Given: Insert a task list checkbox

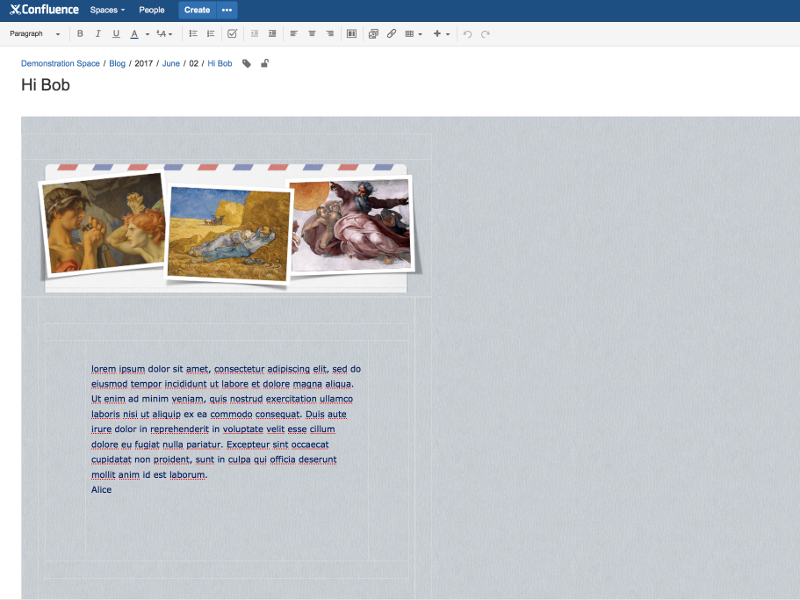Looking at the screenshot, I should click(232, 34).
